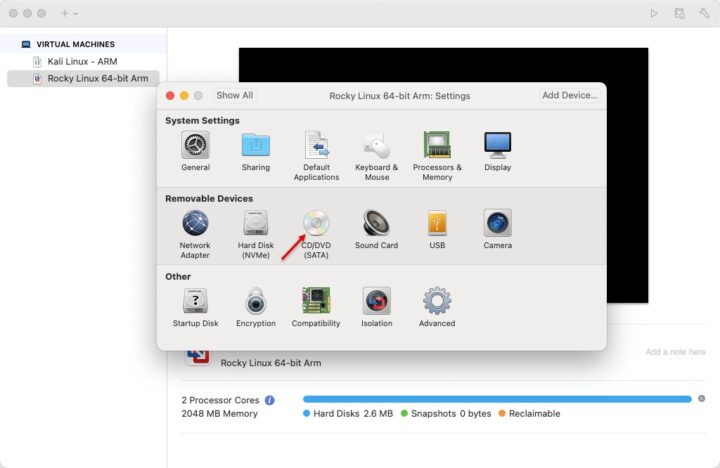
Task: Close the Settings window with red button
Action: (170, 96)
